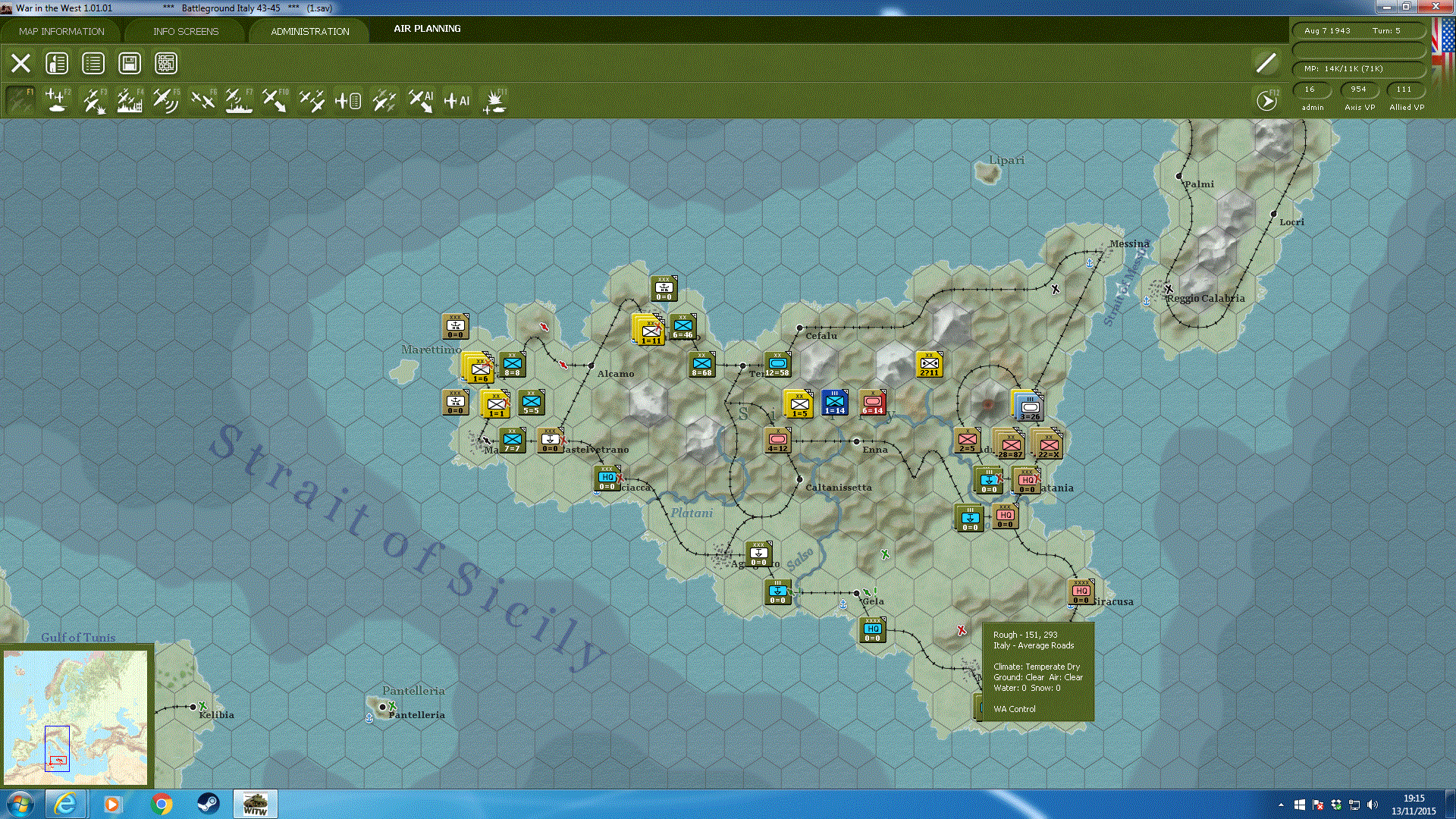Screen dimensions: 1456x819
Task: Switch to the MAP INFORMATION tab
Action: tap(61, 31)
